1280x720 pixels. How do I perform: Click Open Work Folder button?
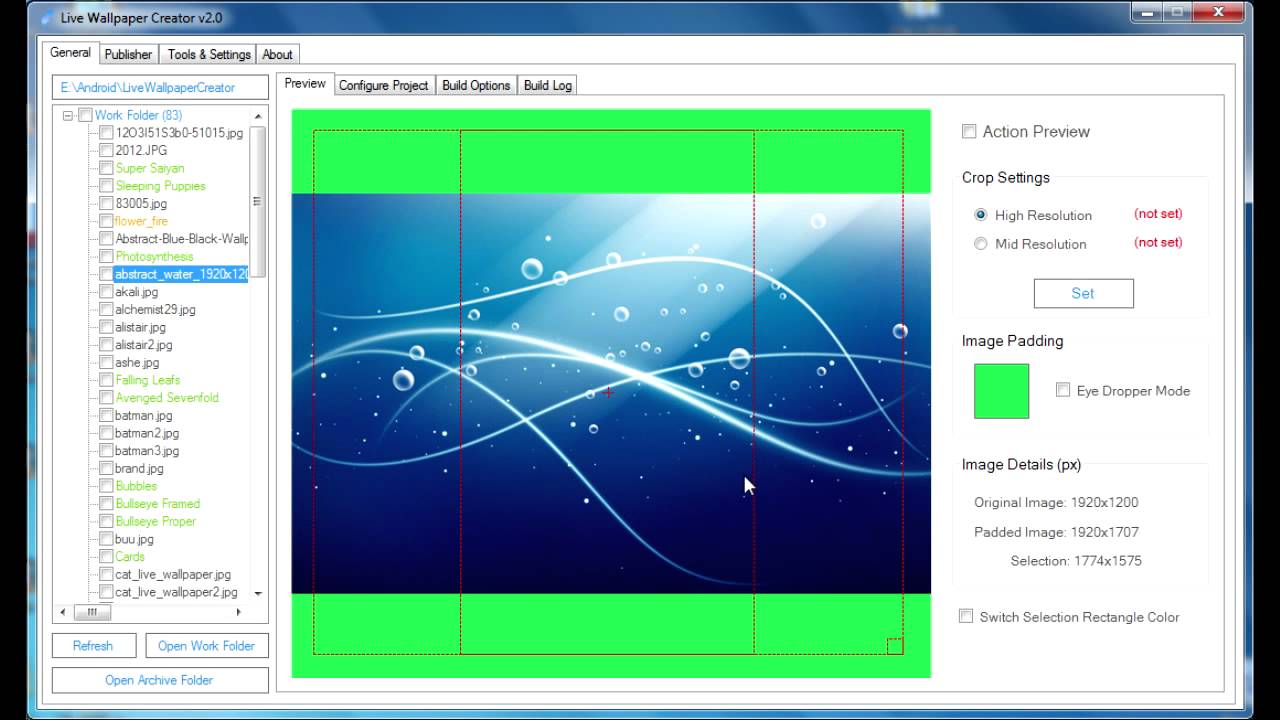207,646
